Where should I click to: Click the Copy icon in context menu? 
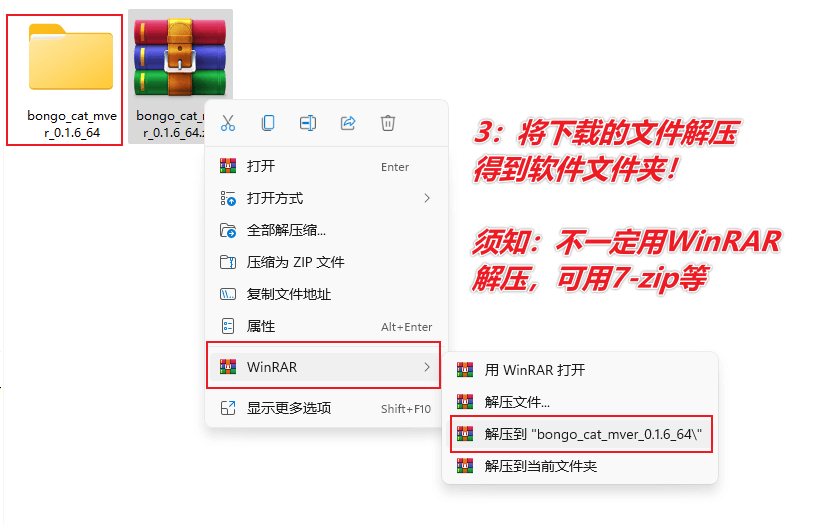(268, 123)
